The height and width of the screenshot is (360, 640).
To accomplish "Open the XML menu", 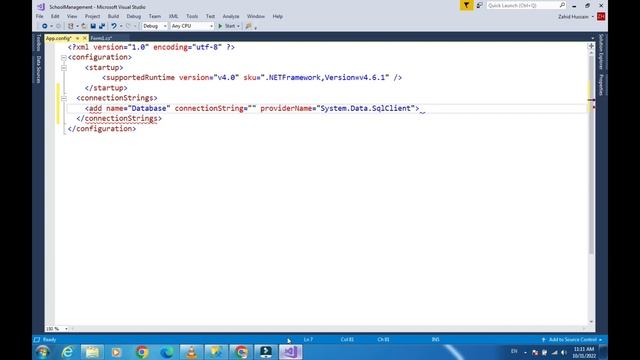I will 173,16.
